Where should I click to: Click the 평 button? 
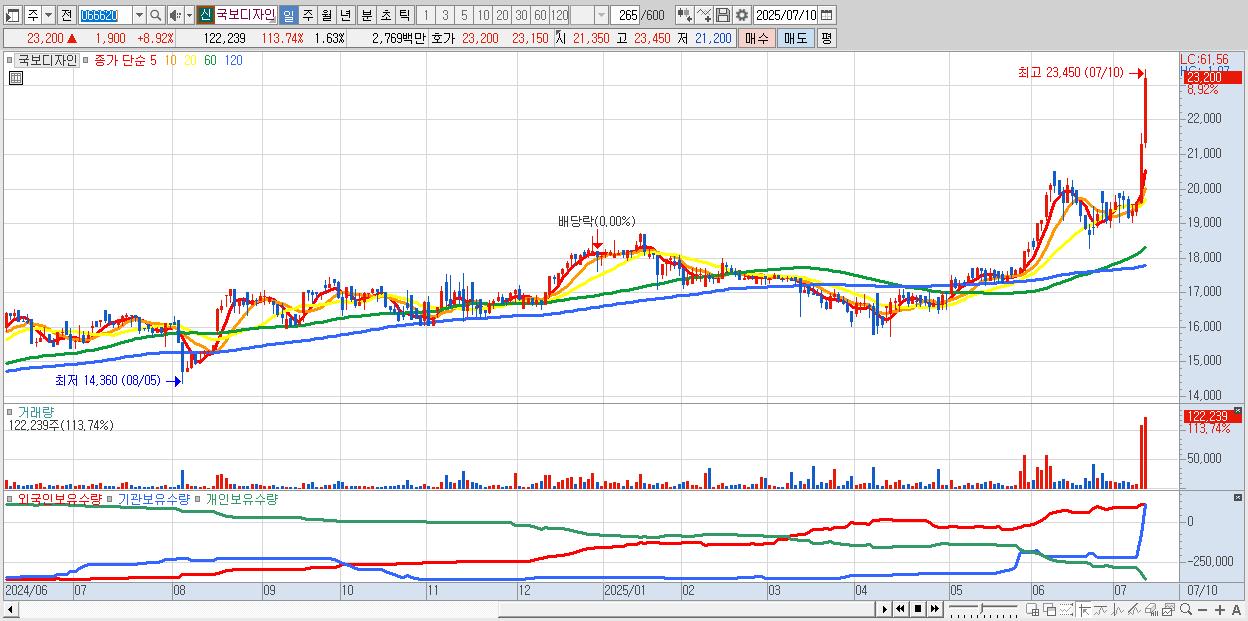tap(826, 38)
